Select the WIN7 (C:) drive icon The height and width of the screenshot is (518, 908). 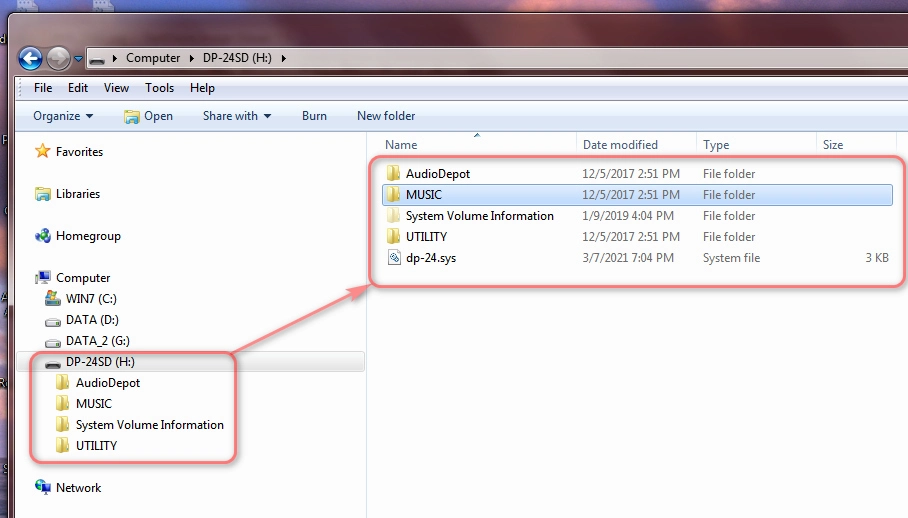53,299
